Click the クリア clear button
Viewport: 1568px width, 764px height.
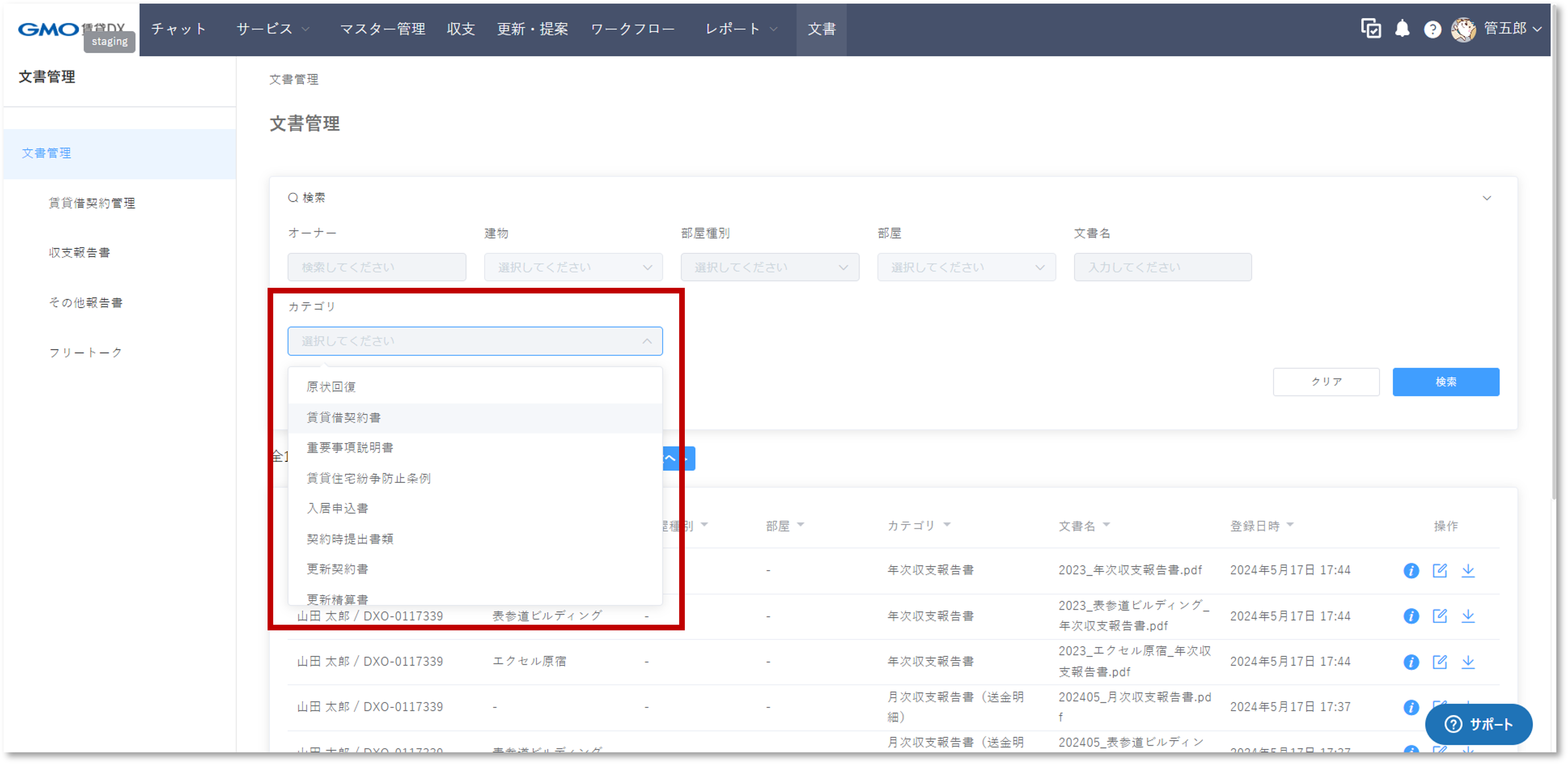1326,382
